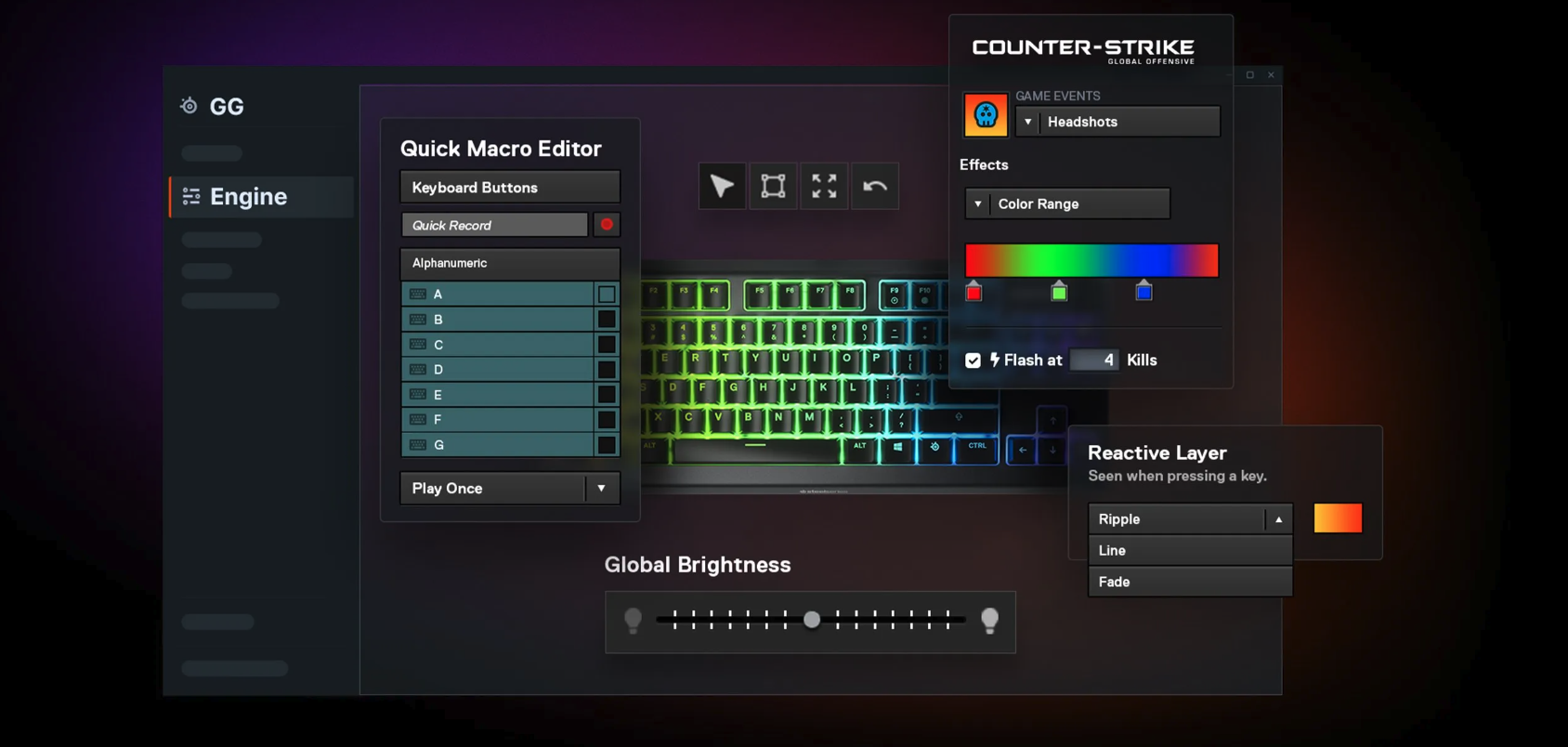
Task: Click the Global Brightness slider handle
Action: (812, 620)
